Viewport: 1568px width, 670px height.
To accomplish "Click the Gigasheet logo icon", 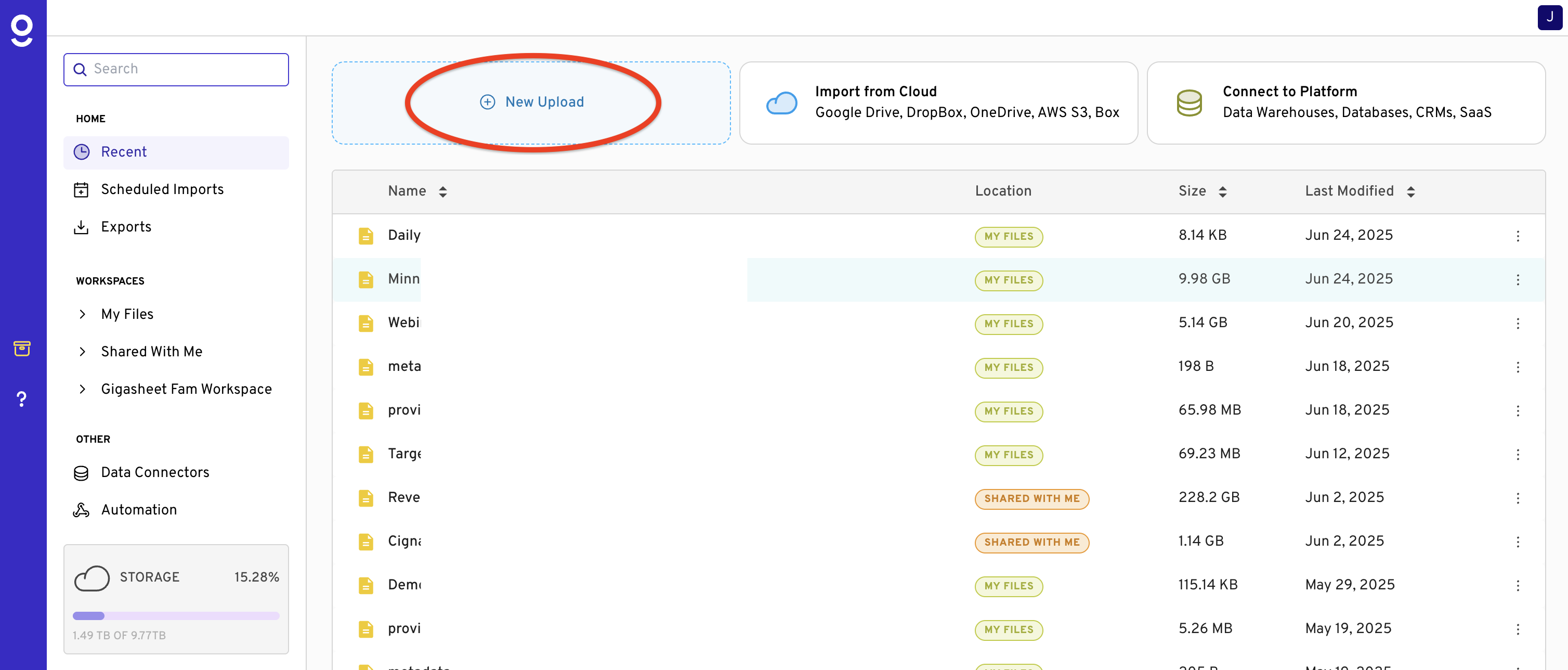I will 22,30.
